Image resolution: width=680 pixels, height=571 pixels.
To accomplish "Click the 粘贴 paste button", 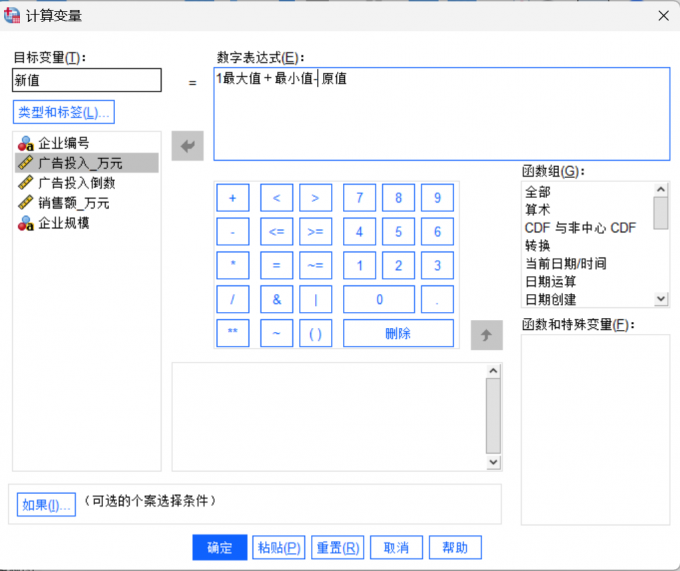I will click(x=279, y=548).
